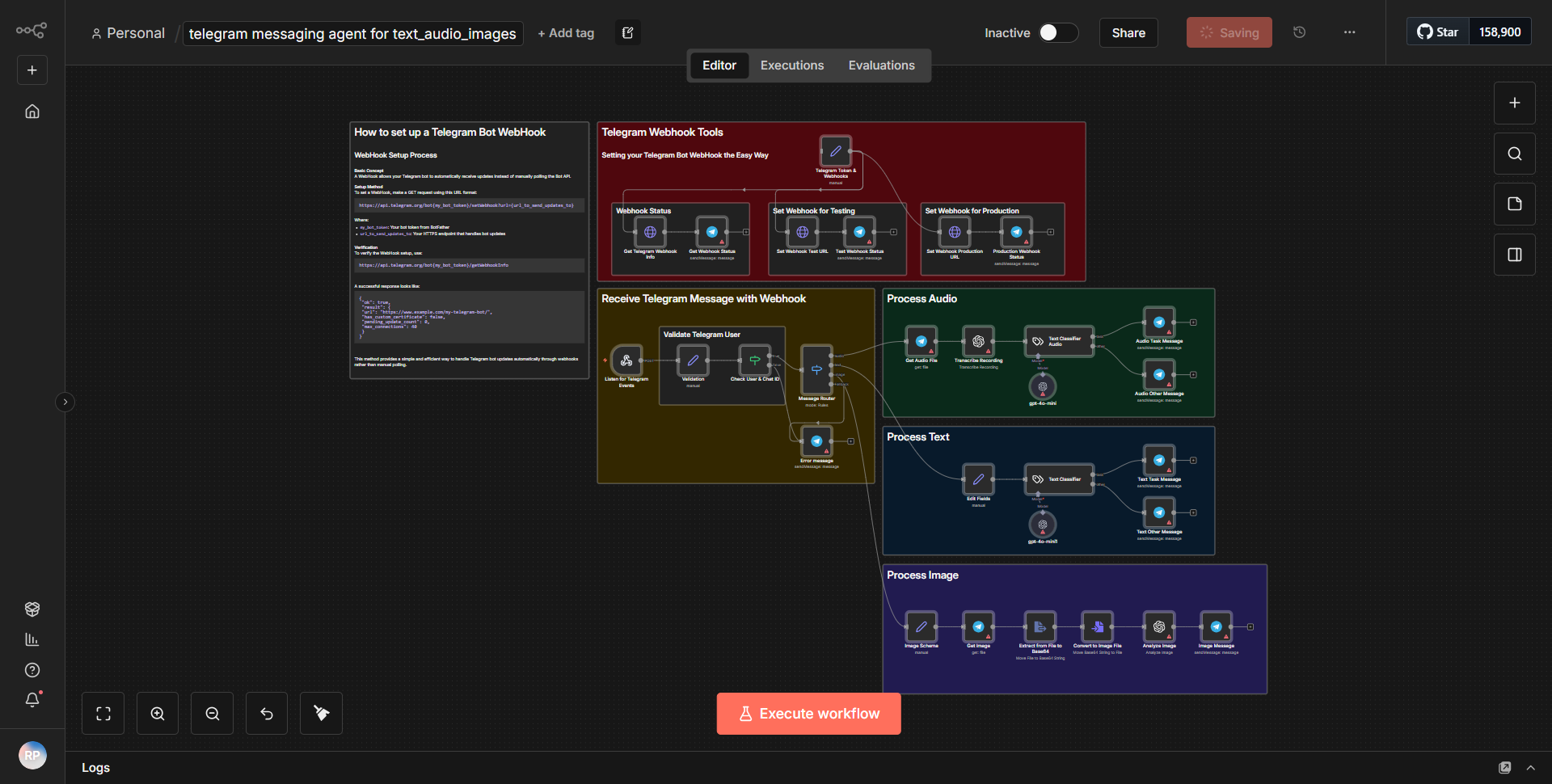Zoom in on the canvas
1552x784 pixels.
point(158,714)
